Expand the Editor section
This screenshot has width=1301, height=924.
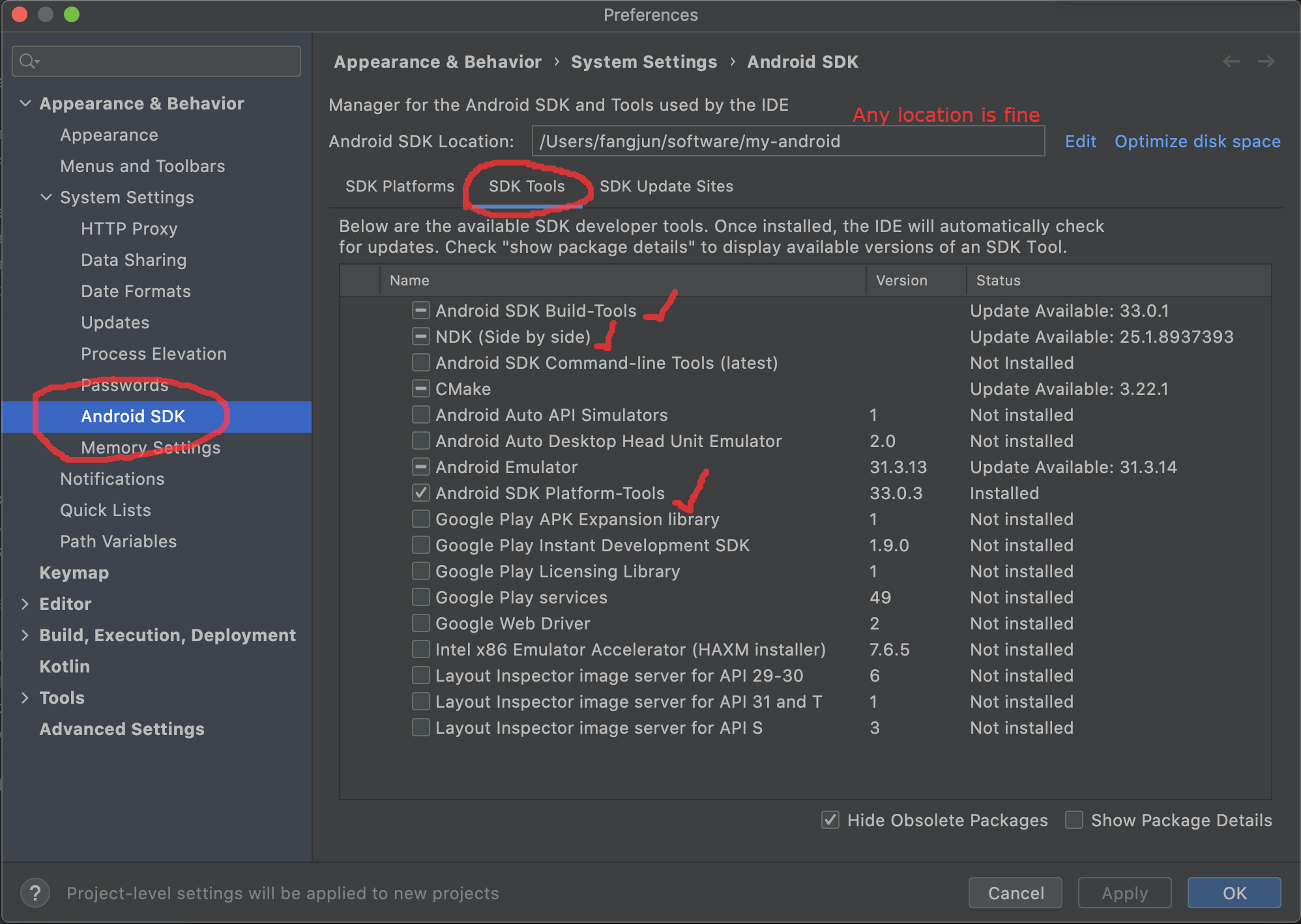[x=25, y=603]
